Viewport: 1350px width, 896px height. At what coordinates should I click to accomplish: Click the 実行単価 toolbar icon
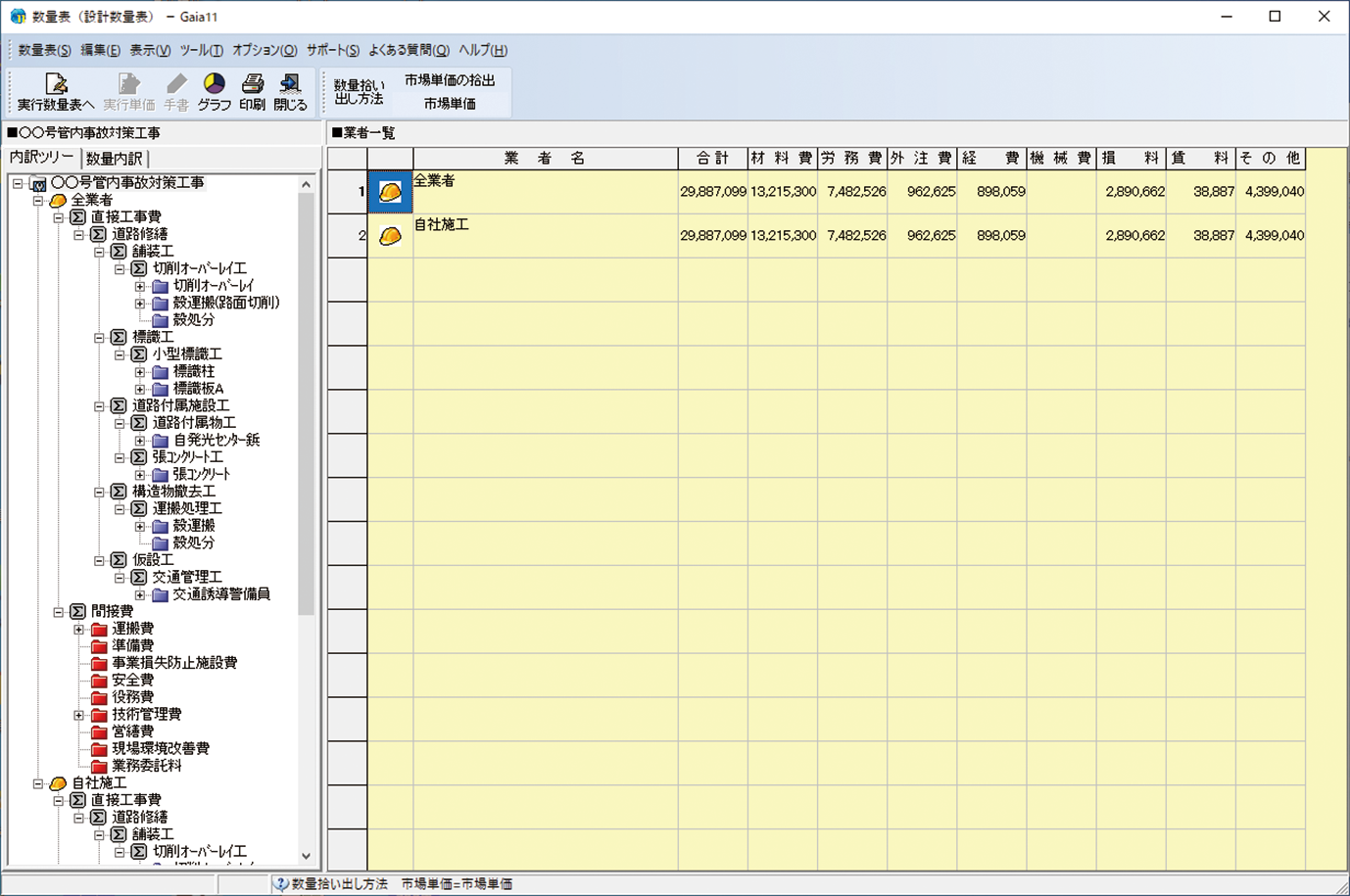coord(129,92)
